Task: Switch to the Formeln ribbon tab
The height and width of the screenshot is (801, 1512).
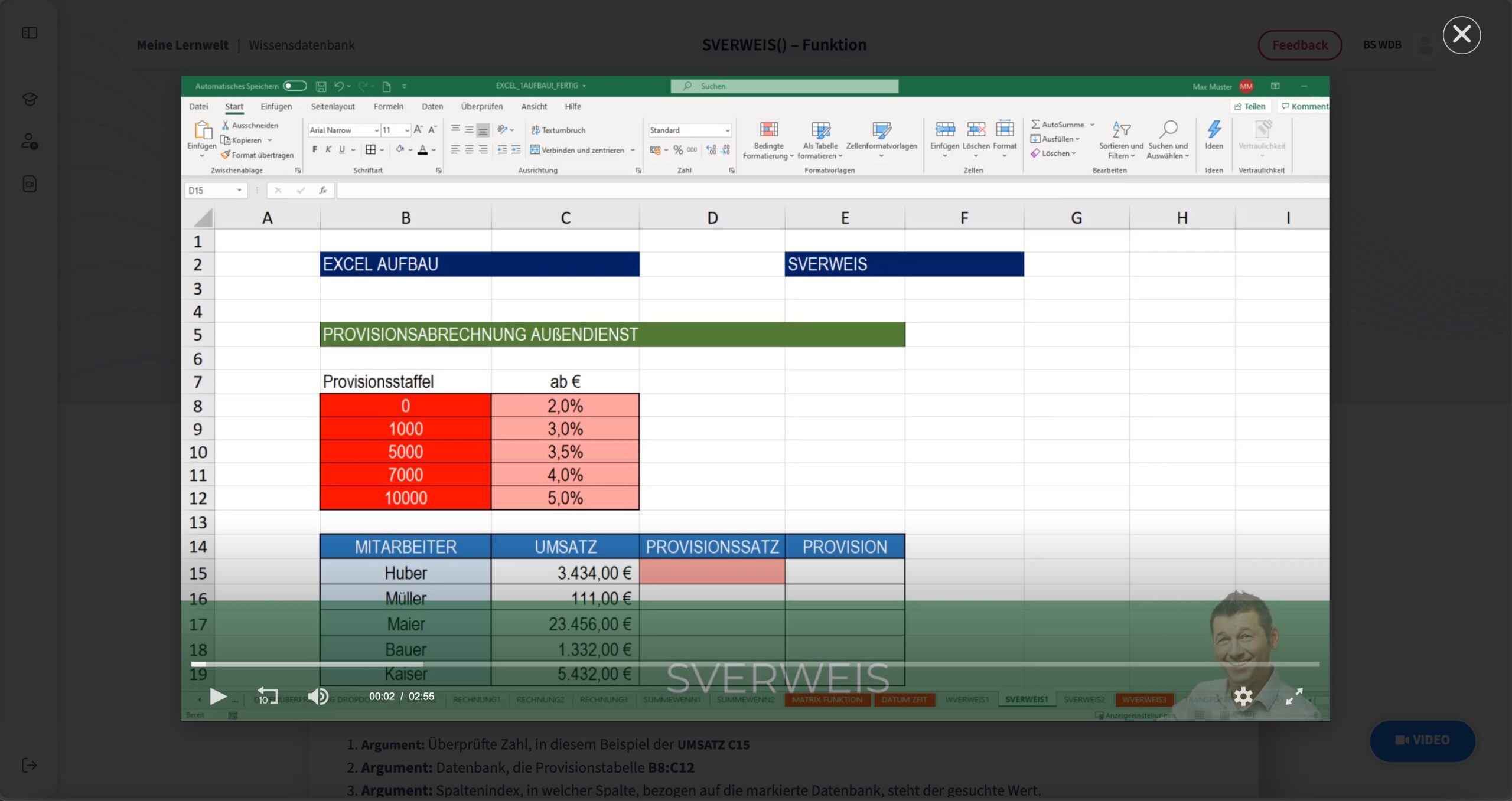Action: pos(388,107)
